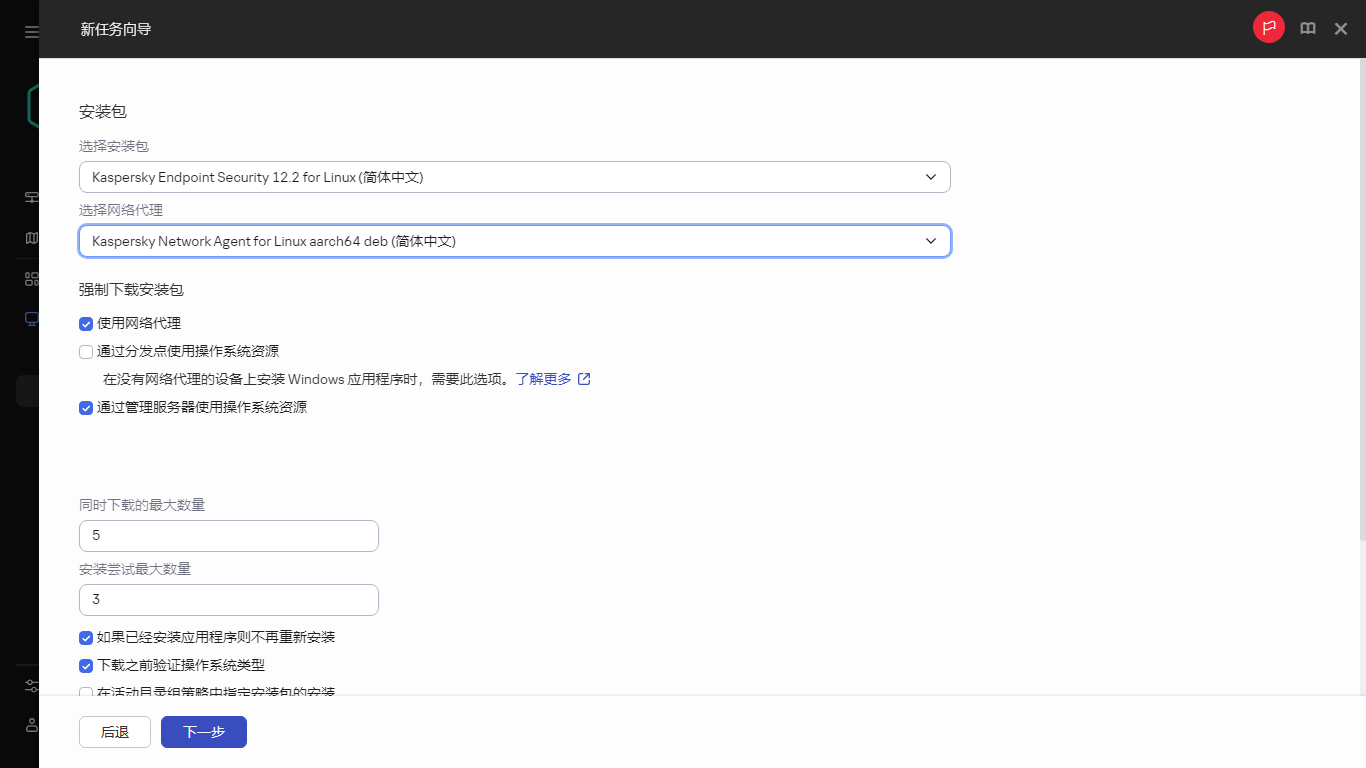
Task: Click the 下一步 button
Action: [x=203, y=731]
